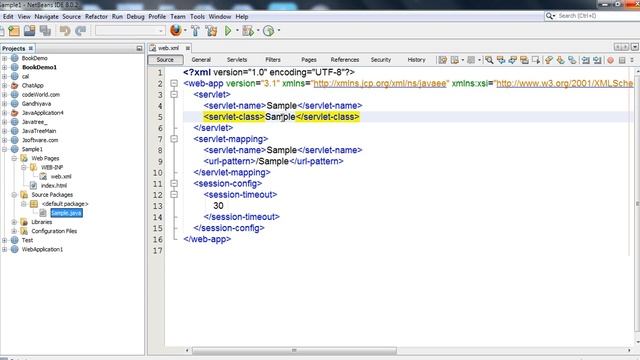Click the Shift Line Left editor icon
Image resolution: width=640 pixels, height=360 pixels.
586,60
